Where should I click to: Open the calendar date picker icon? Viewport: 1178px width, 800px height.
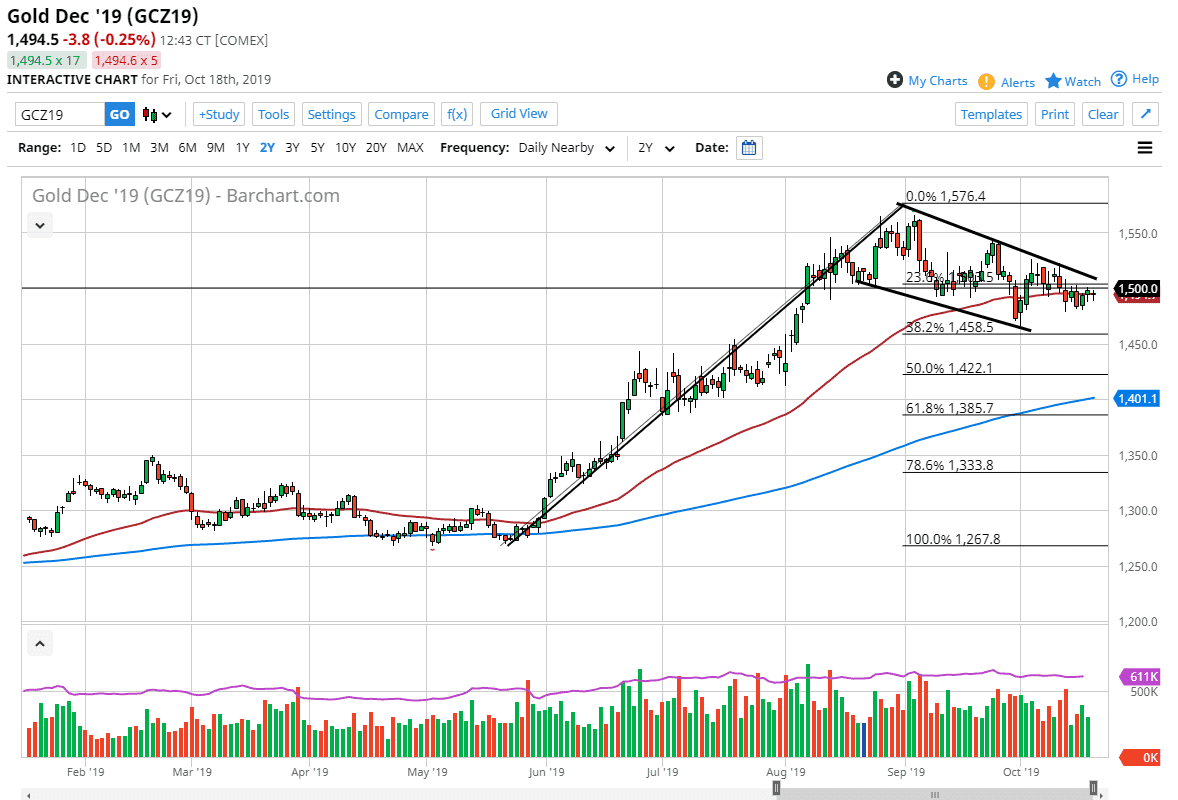(749, 148)
